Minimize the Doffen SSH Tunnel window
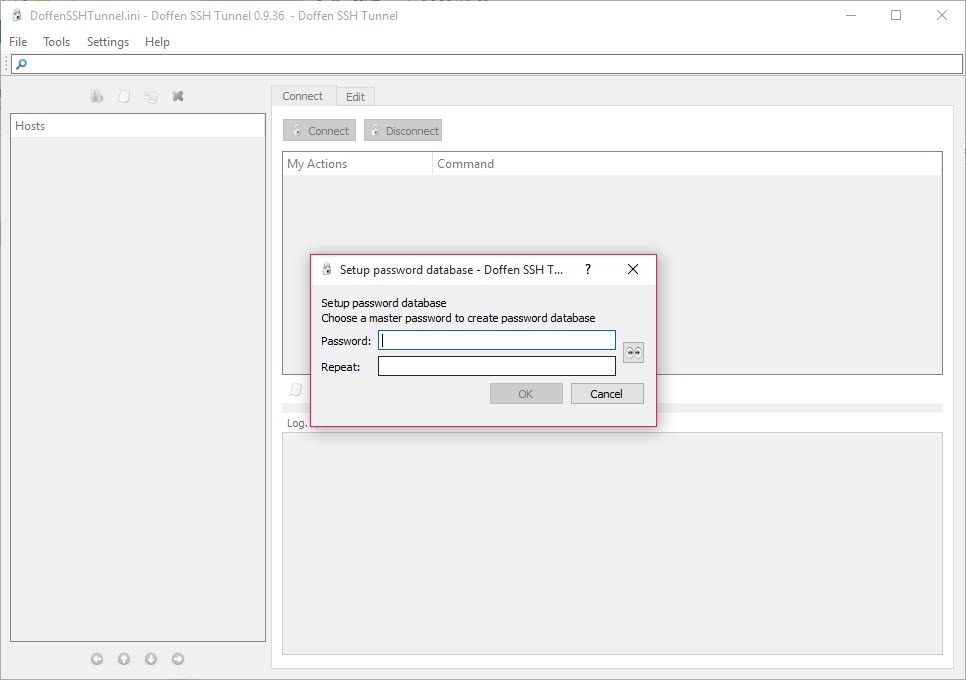Image resolution: width=966 pixels, height=680 pixels. tap(851, 15)
